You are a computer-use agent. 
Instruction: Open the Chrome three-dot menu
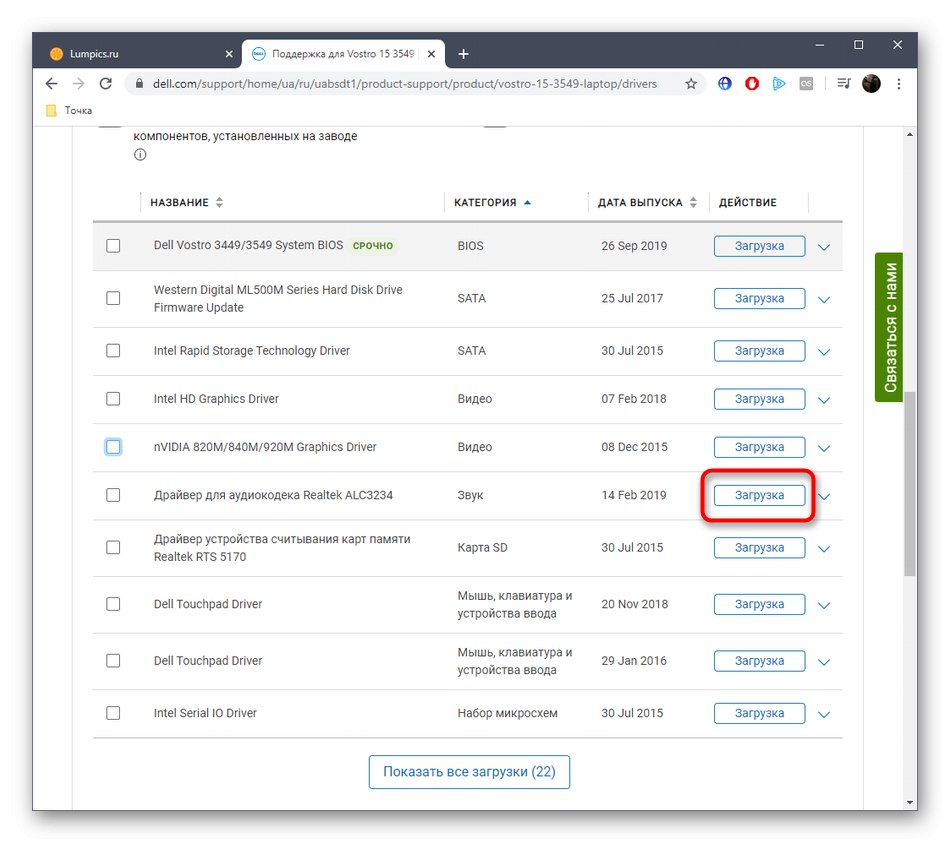(x=899, y=84)
